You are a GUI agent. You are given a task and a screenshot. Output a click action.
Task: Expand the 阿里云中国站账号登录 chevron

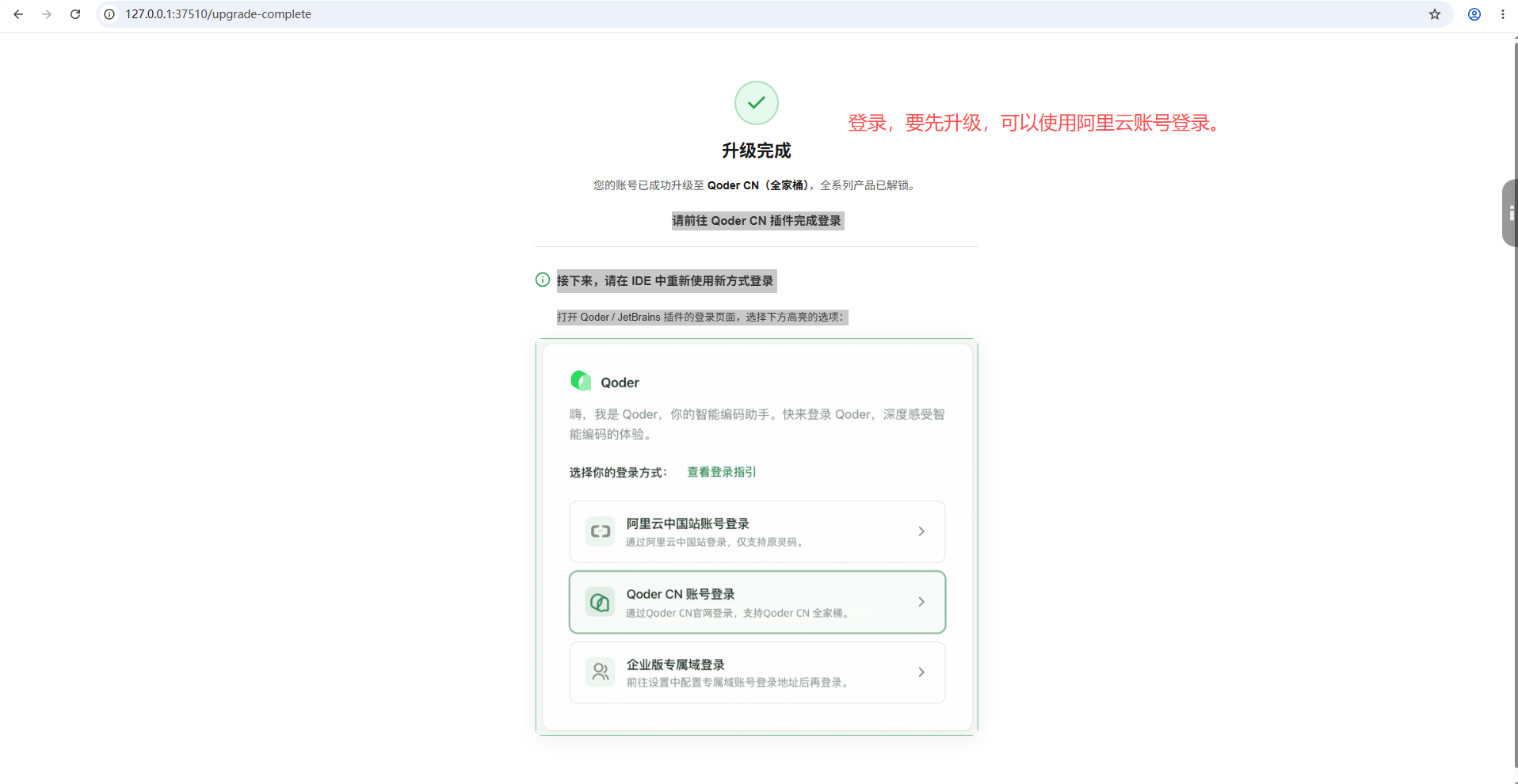click(x=921, y=531)
